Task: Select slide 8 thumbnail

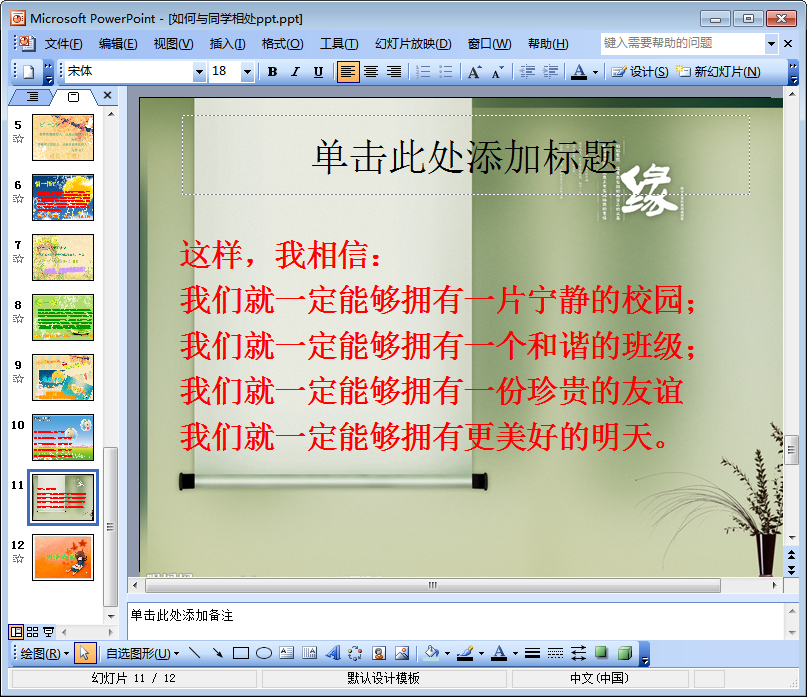Action: [x=63, y=317]
